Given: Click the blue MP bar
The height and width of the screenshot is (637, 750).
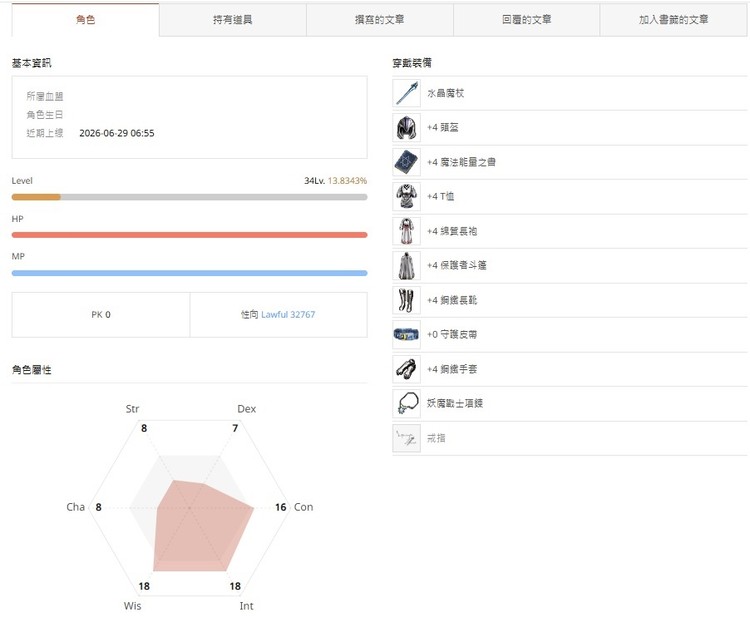Looking at the screenshot, I should click(x=189, y=273).
